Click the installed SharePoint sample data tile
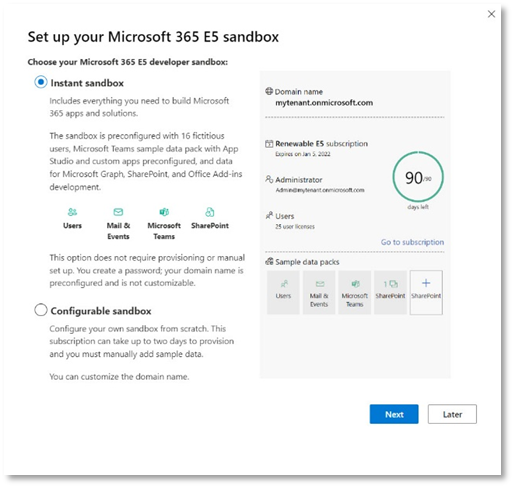 390,292
